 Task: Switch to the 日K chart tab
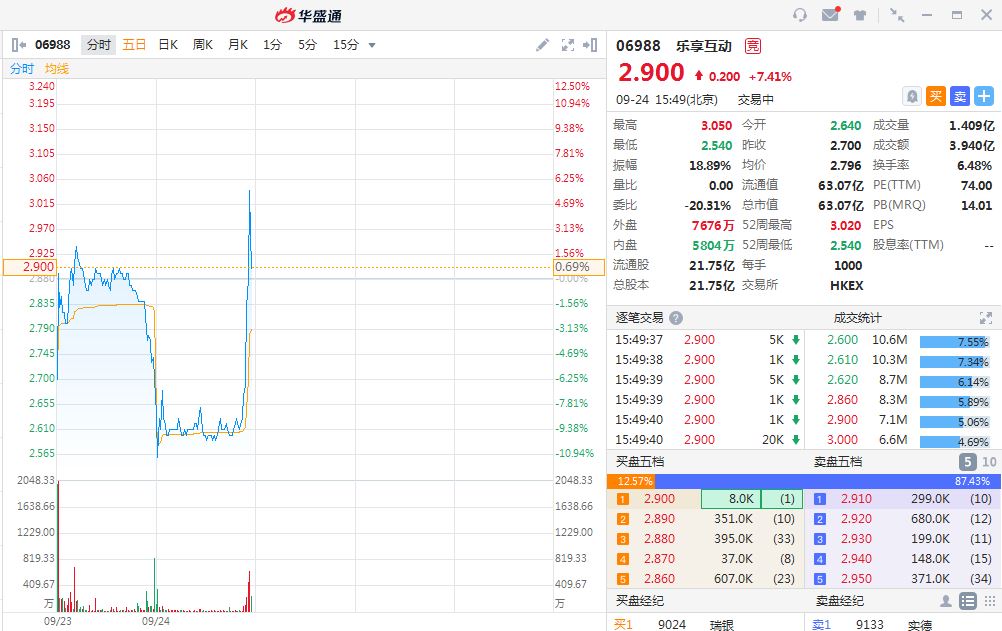[167, 45]
